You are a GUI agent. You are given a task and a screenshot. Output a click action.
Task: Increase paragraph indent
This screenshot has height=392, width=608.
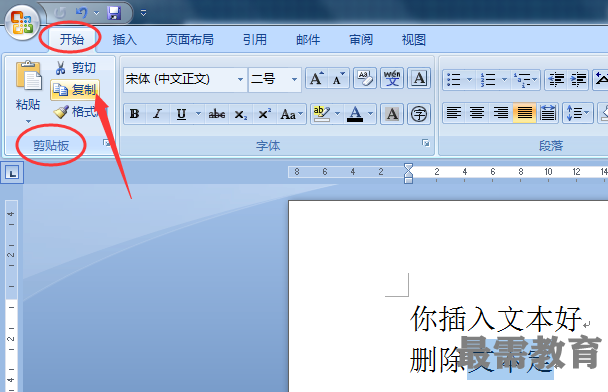click(x=578, y=80)
